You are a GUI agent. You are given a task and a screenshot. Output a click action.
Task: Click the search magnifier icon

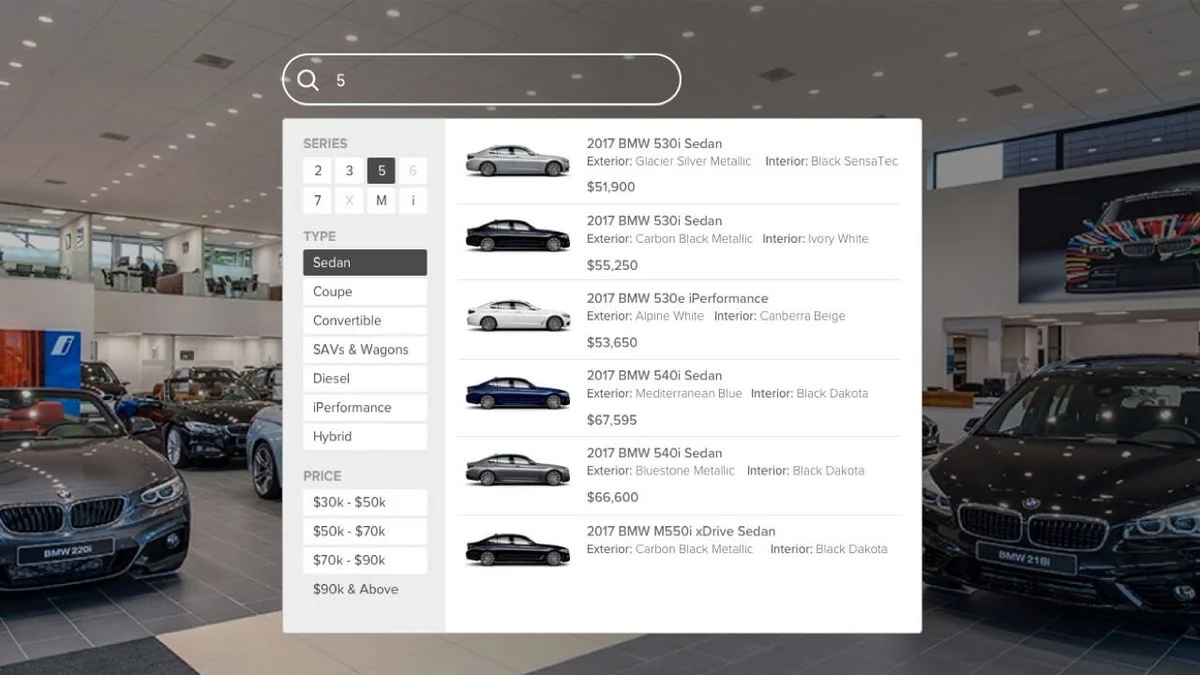coord(308,79)
